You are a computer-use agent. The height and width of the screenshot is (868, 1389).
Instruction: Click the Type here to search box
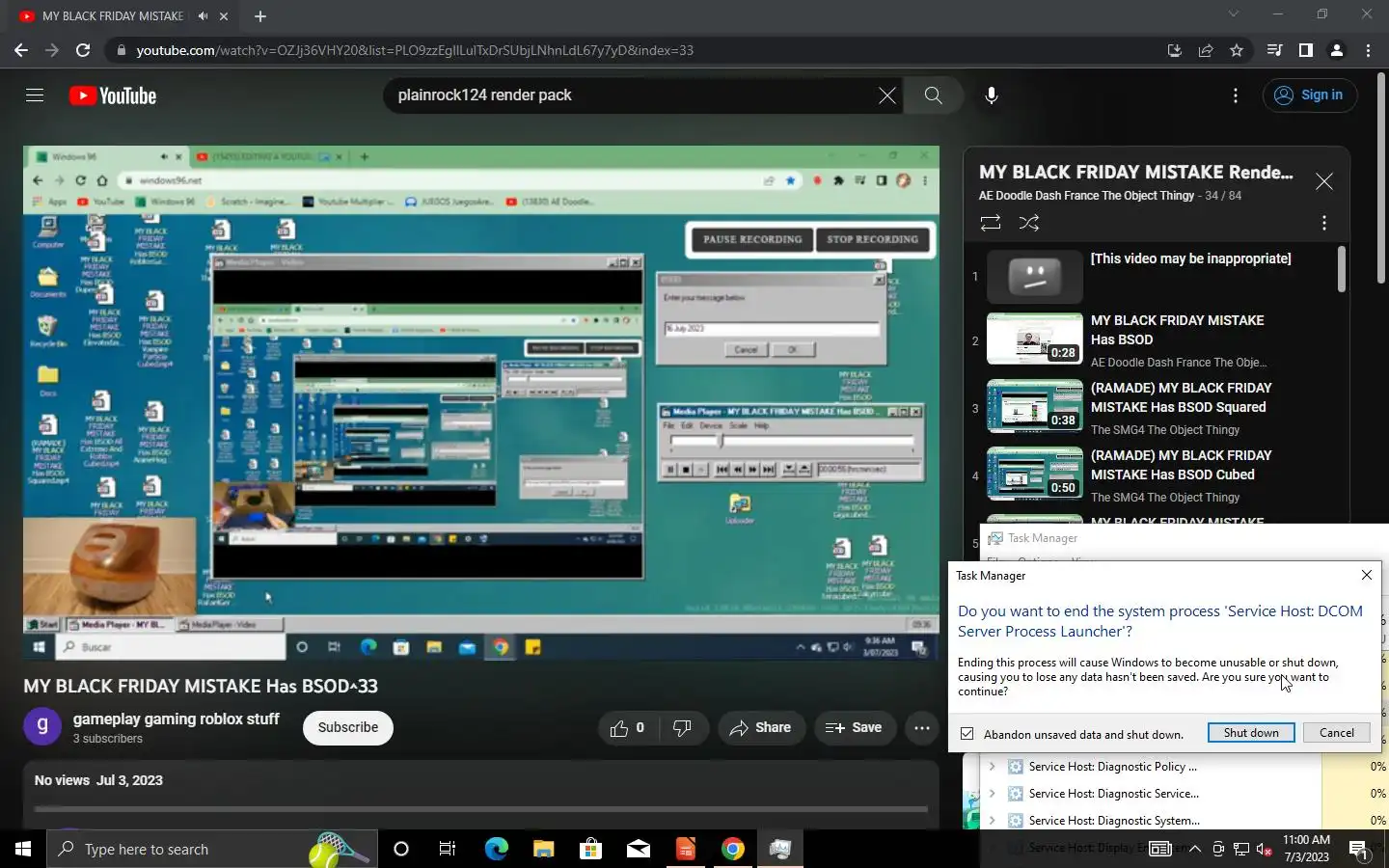coord(212,849)
